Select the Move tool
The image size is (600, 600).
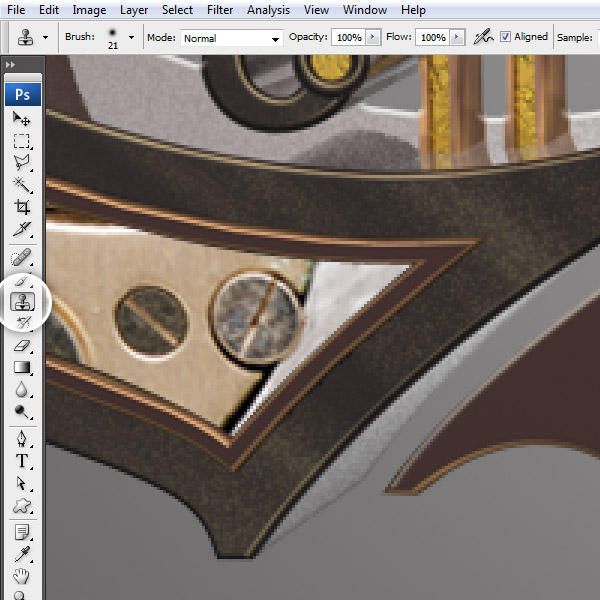[22, 119]
